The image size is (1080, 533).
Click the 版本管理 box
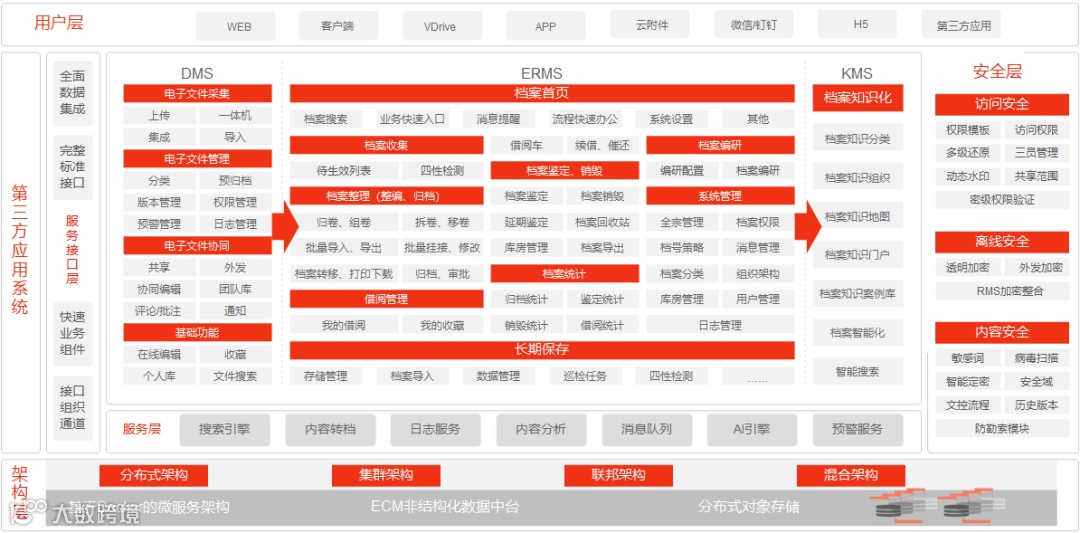click(x=159, y=202)
